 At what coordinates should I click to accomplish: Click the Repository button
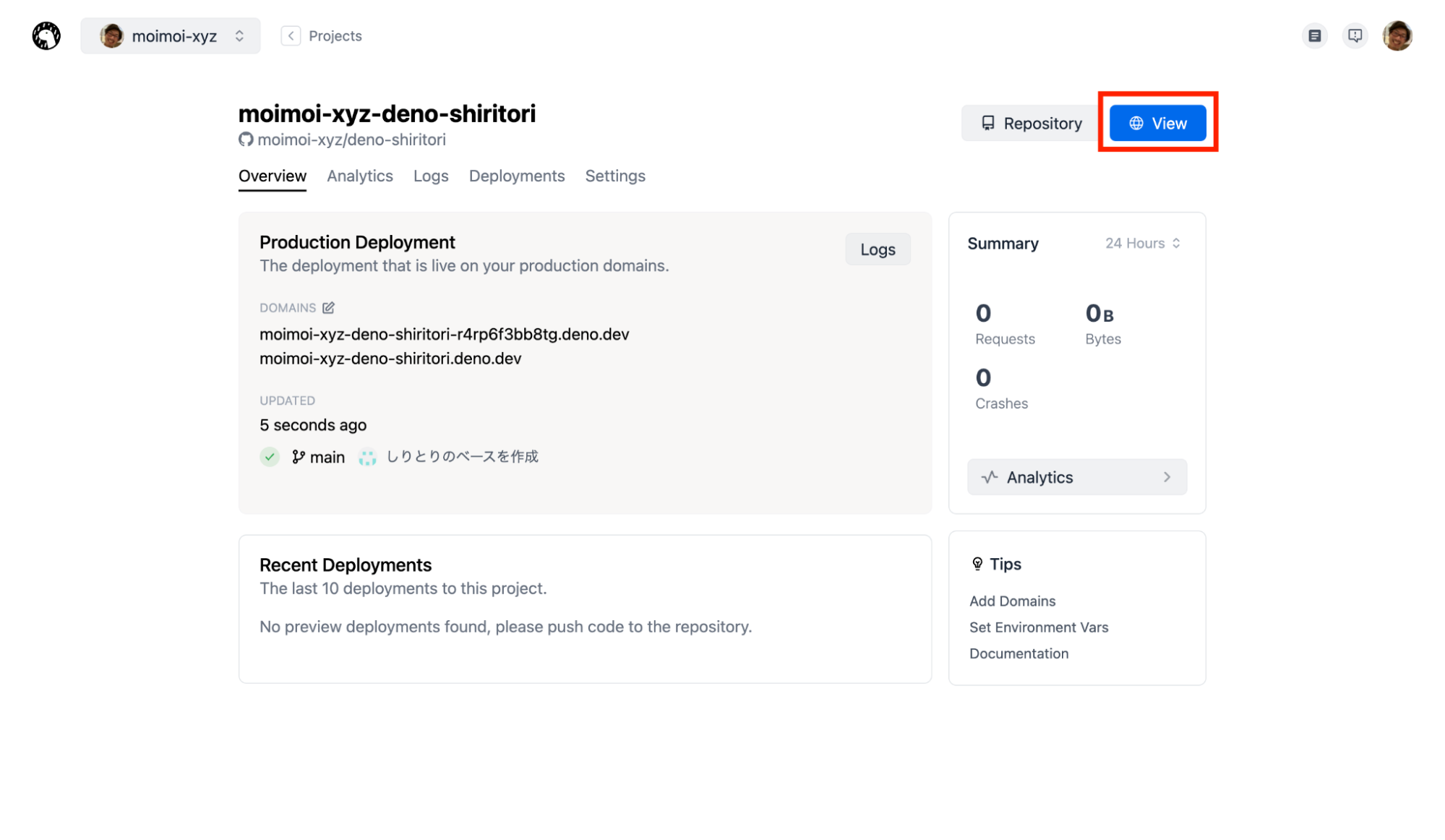(x=1031, y=124)
